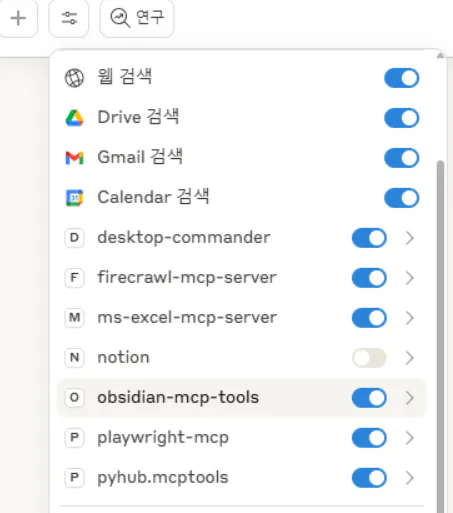Disable firecrawl-mcp-server toggle

click(x=369, y=278)
